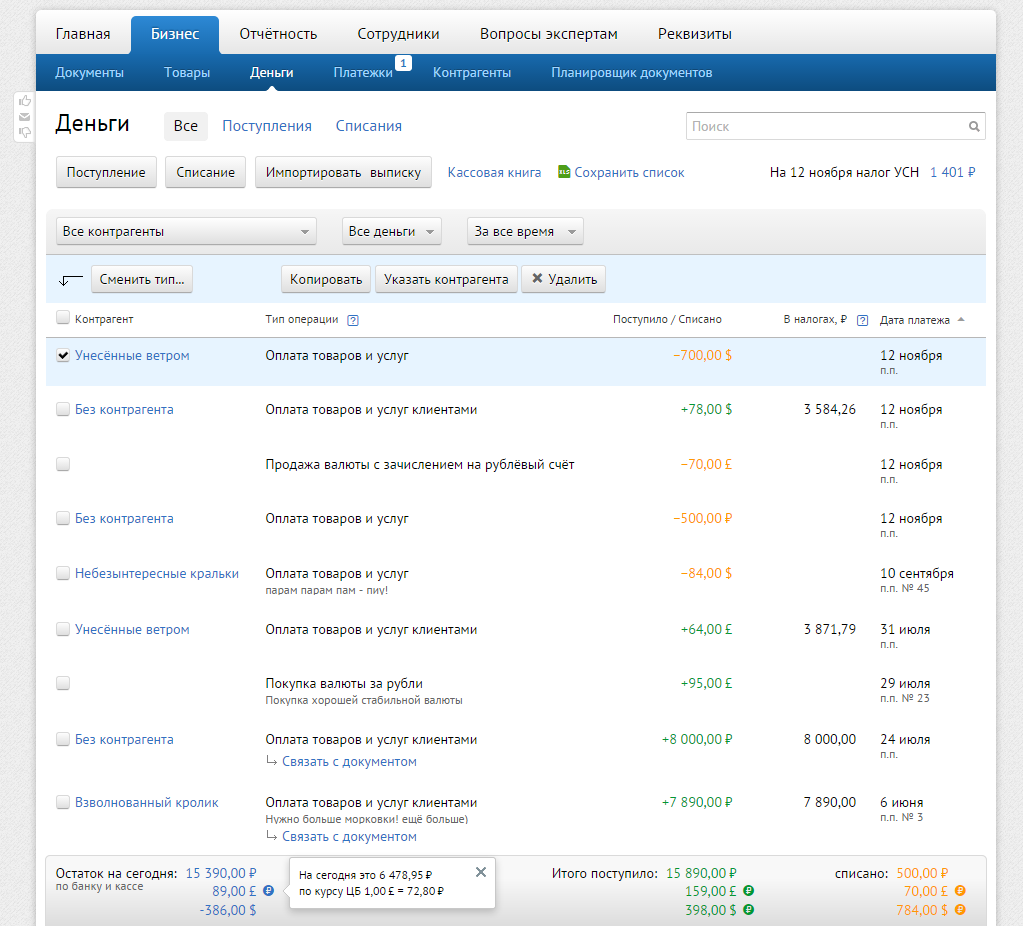The image size is (1023, 926).
Task: Click the thumbs-down feedback icon
Action: pyautogui.click(x=25, y=132)
